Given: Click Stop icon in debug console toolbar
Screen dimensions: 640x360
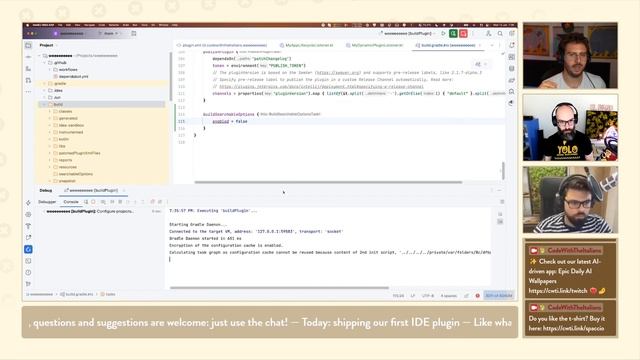Looking at the screenshot, I should [x=93, y=202].
